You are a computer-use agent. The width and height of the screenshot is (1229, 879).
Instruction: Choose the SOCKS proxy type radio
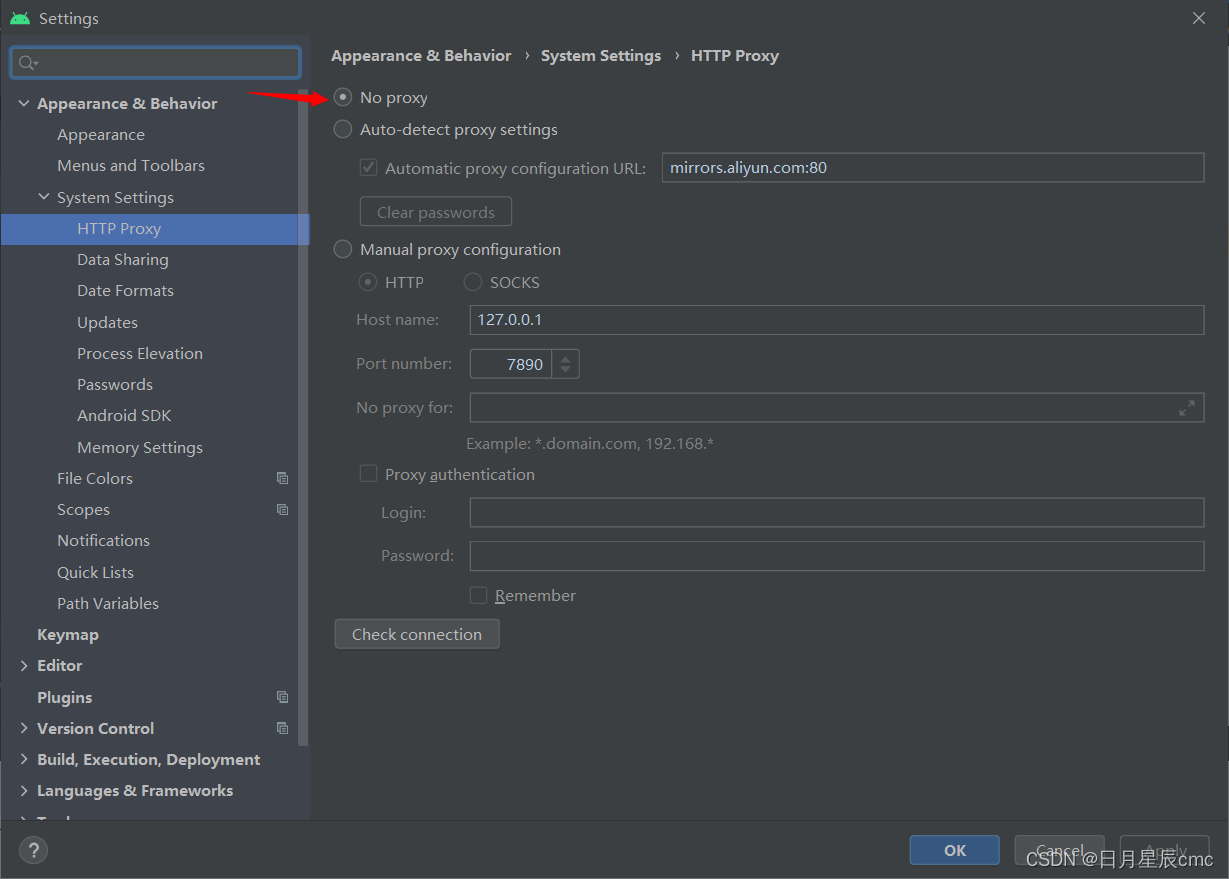click(473, 282)
